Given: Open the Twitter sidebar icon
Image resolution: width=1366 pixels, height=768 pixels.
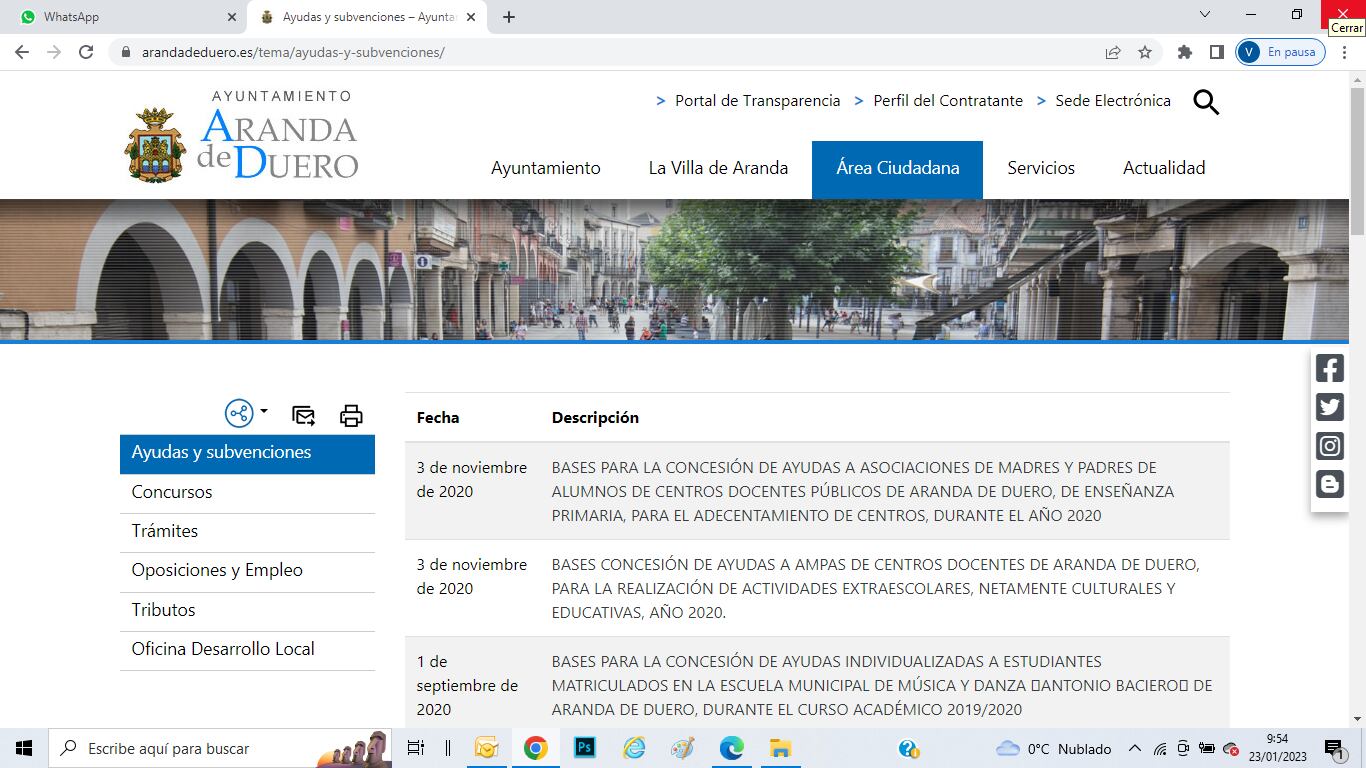Looking at the screenshot, I should coord(1329,407).
